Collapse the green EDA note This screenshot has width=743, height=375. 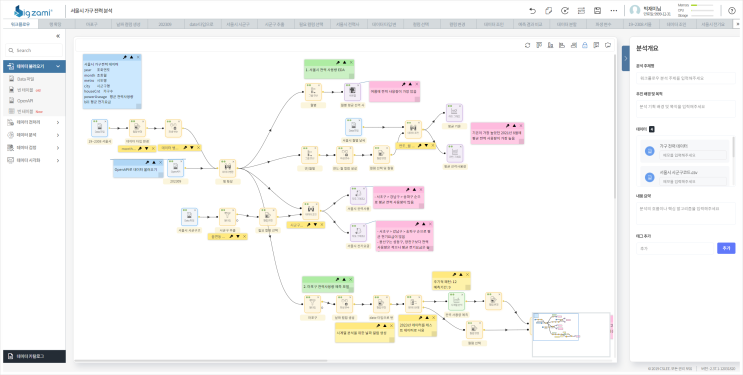tap(344, 62)
